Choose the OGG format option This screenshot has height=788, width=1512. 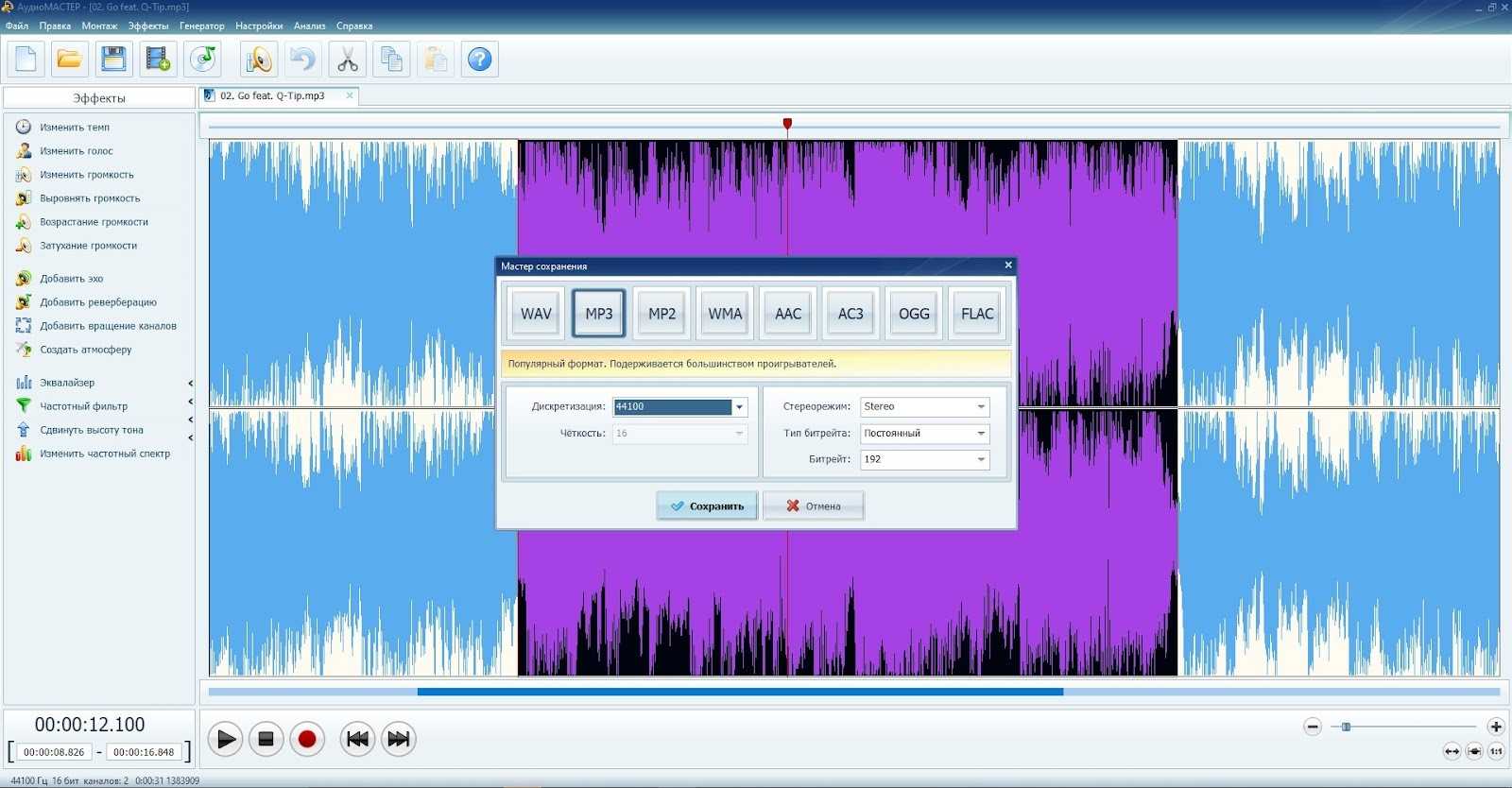click(x=914, y=314)
